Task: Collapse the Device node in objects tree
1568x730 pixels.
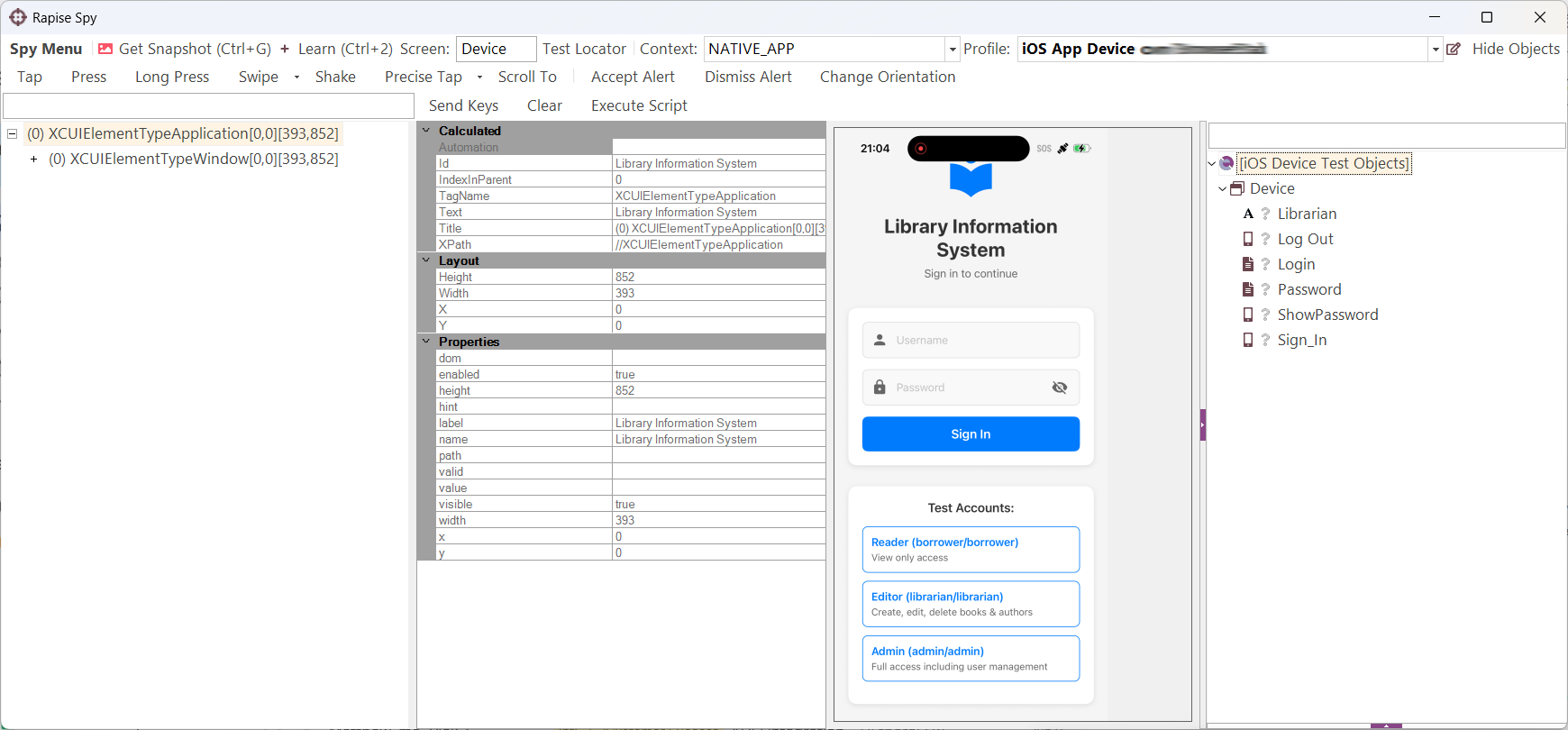Action: pyautogui.click(x=1223, y=188)
